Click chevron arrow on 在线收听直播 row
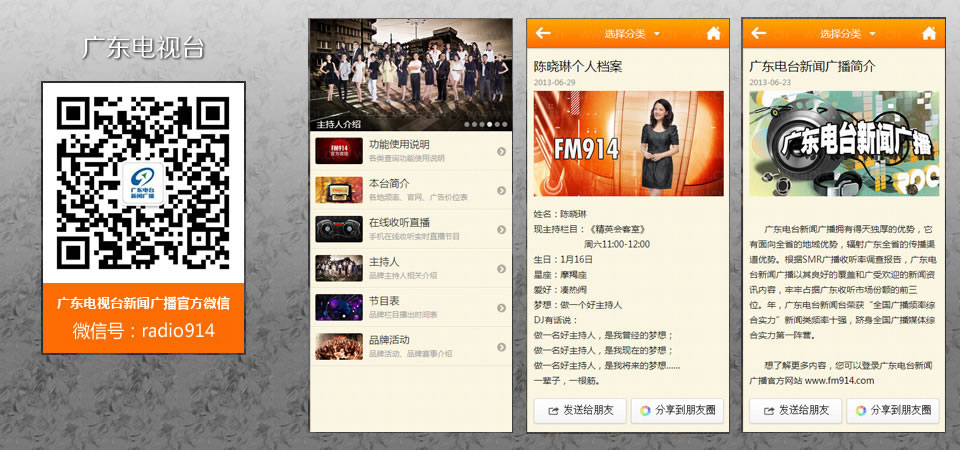960x450 pixels. click(501, 230)
